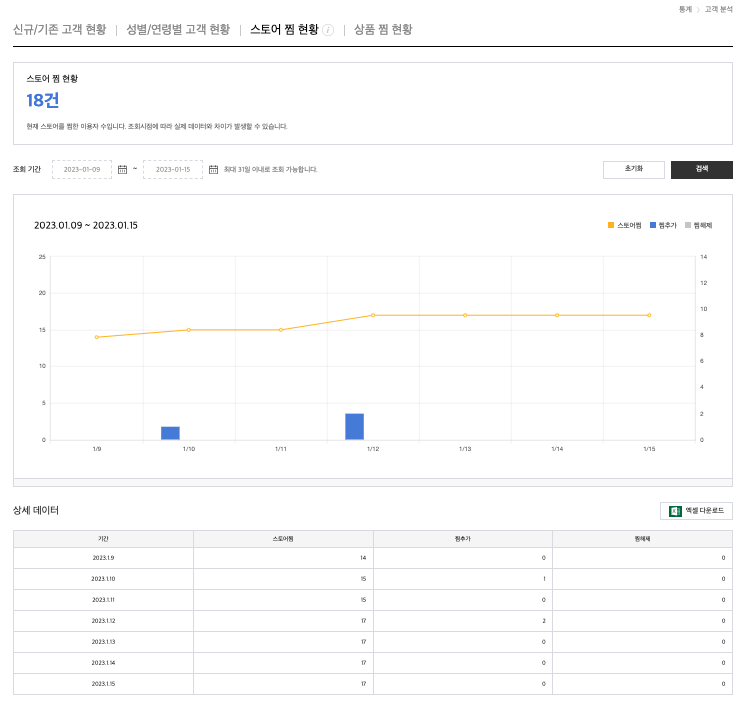Click the 초기화 reset button

click(x=633, y=170)
